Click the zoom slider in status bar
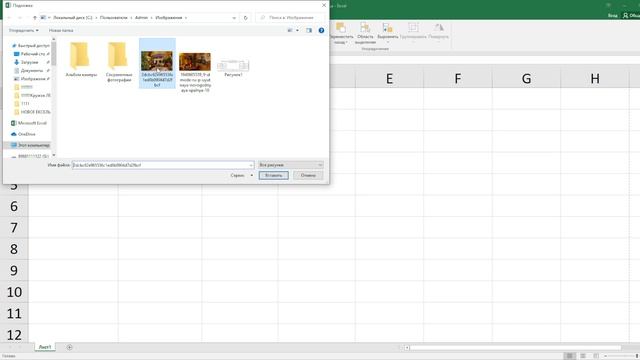 pos(622,356)
